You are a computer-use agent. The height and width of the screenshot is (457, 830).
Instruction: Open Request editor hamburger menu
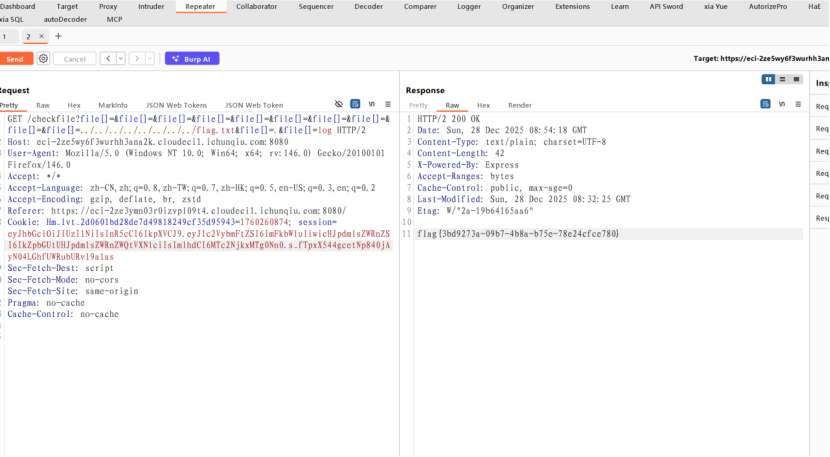click(388, 104)
